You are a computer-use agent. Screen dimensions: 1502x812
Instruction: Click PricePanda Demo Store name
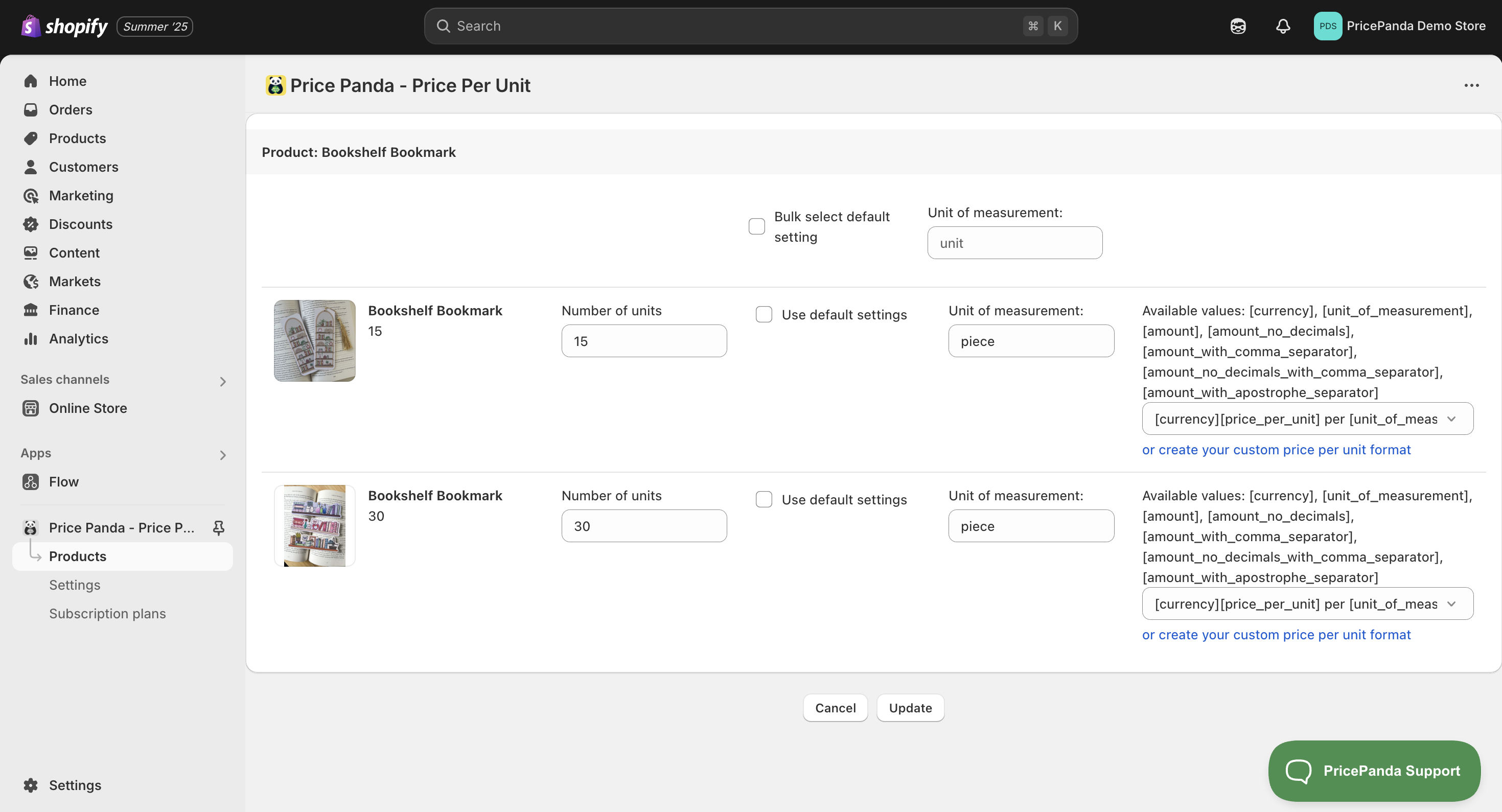coord(1416,26)
